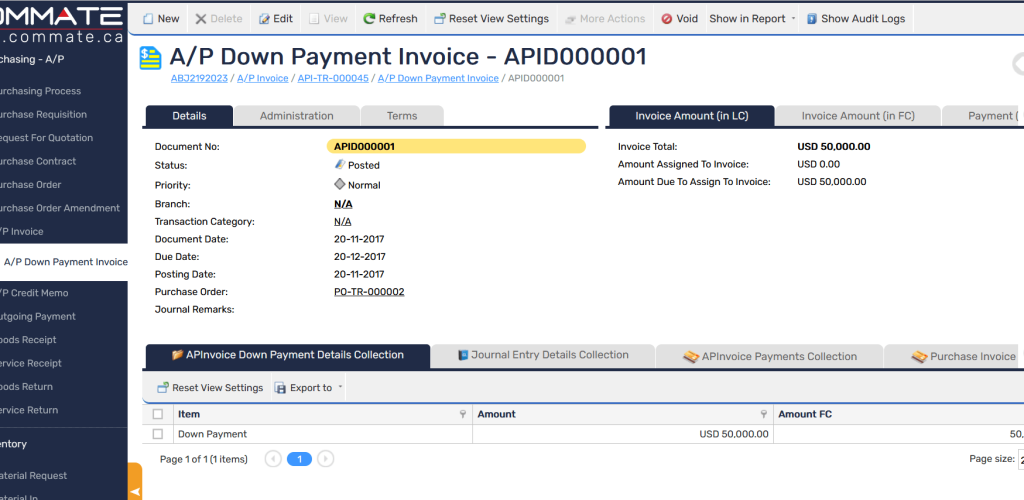Image resolution: width=1024 pixels, height=500 pixels.
Task: Open purchase order PO-TR-000002 link
Action: (369, 292)
